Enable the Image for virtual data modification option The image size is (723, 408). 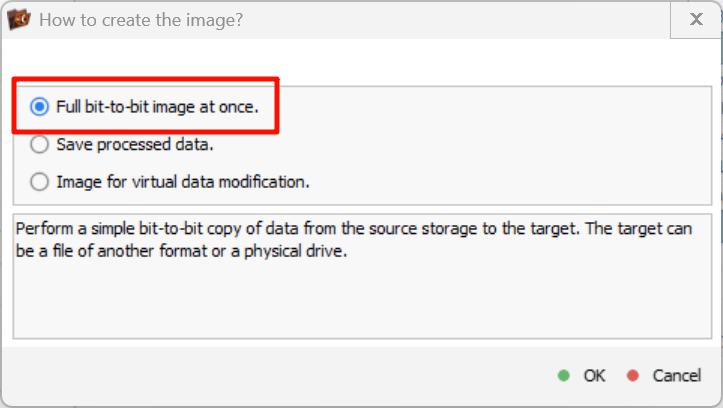tap(39, 182)
